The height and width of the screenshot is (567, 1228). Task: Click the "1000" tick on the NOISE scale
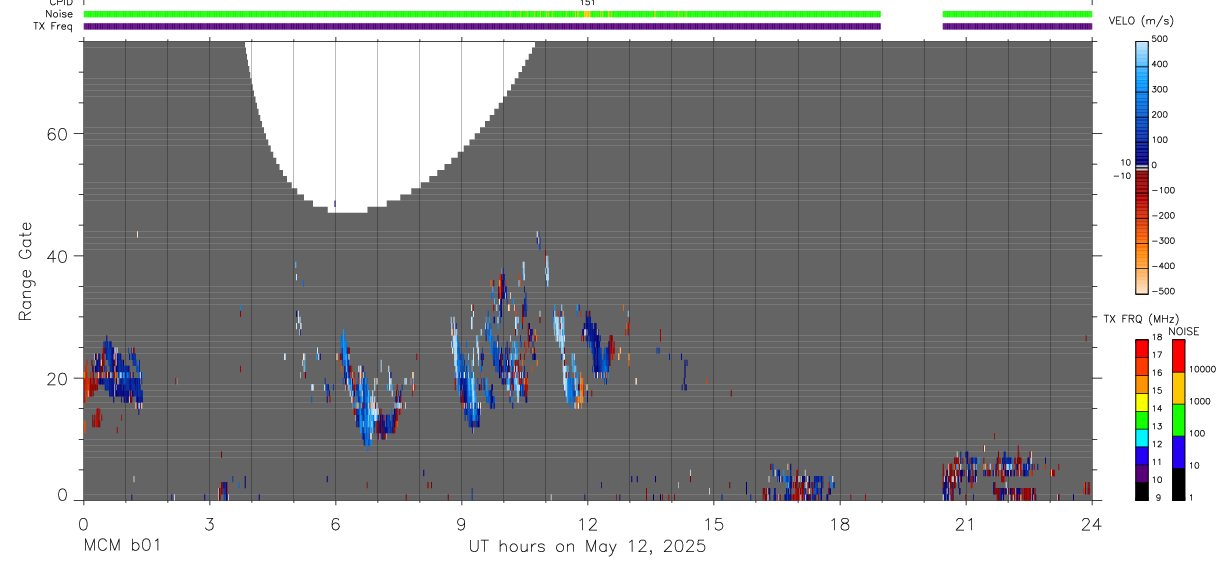pyautogui.click(x=1200, y=401)
